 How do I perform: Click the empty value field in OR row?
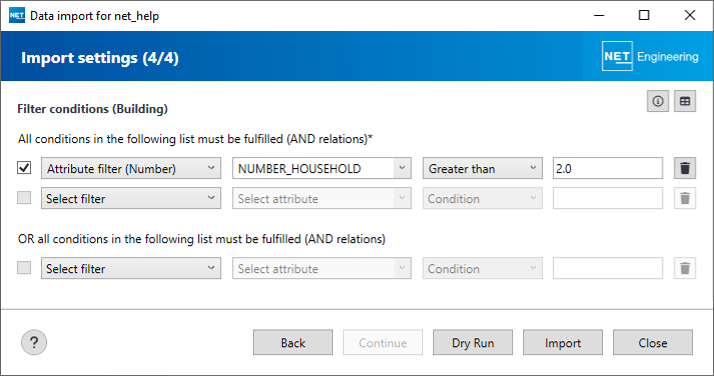[608, 268]
